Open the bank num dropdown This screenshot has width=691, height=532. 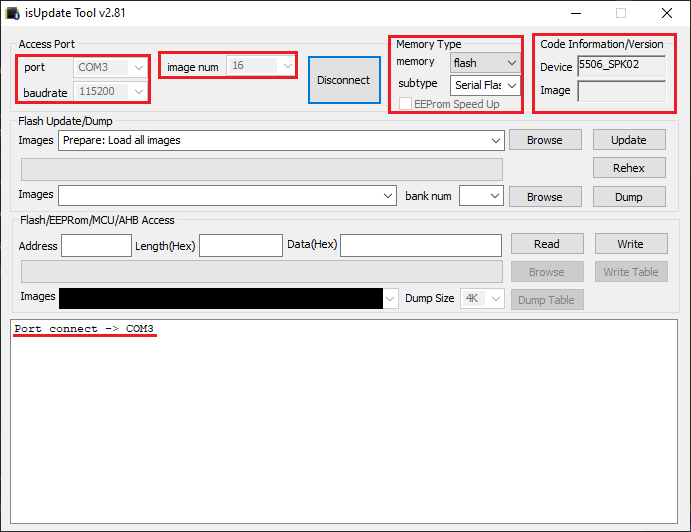(x=481, y=196)
